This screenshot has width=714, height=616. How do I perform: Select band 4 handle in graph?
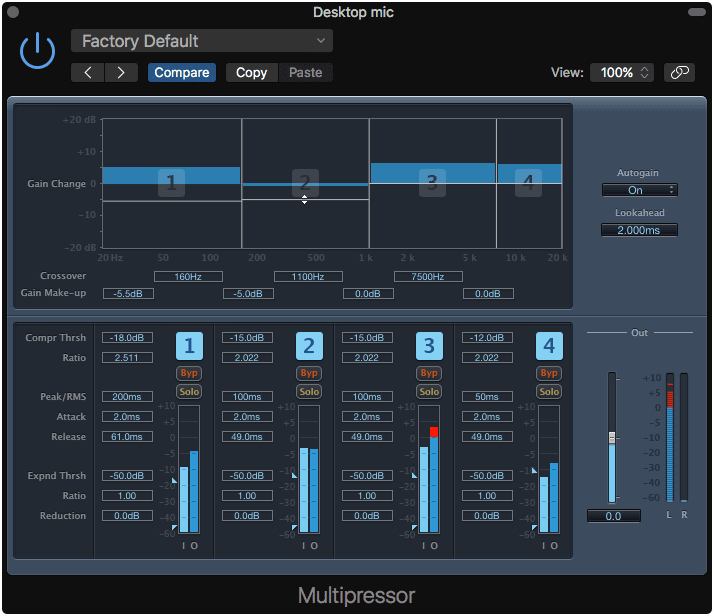[528, 183]
